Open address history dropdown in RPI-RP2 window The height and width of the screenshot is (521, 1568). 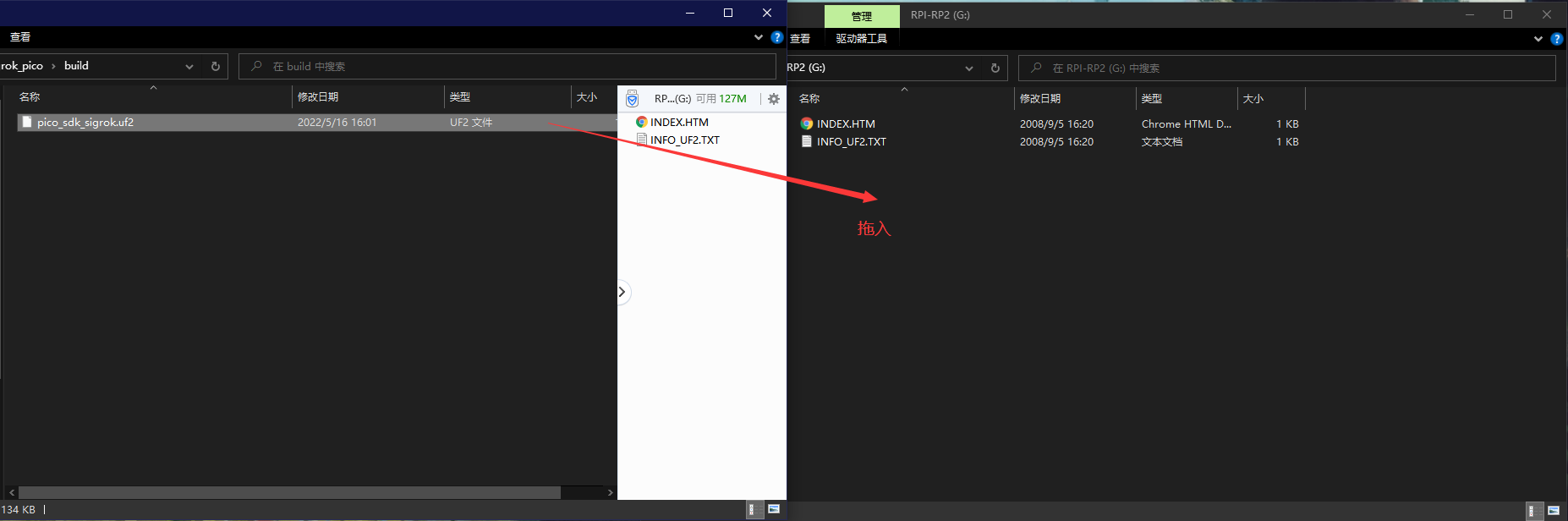[x=969, y=69]
